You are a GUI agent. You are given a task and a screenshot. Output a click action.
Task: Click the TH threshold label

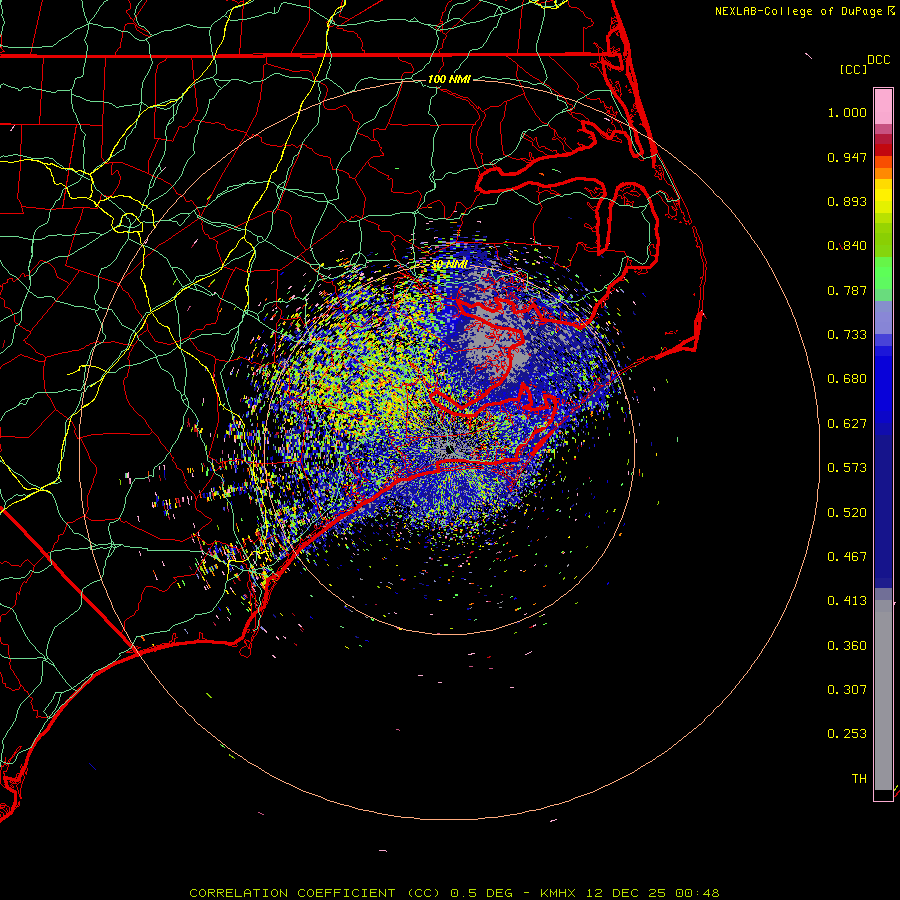[x=859, y=779]
